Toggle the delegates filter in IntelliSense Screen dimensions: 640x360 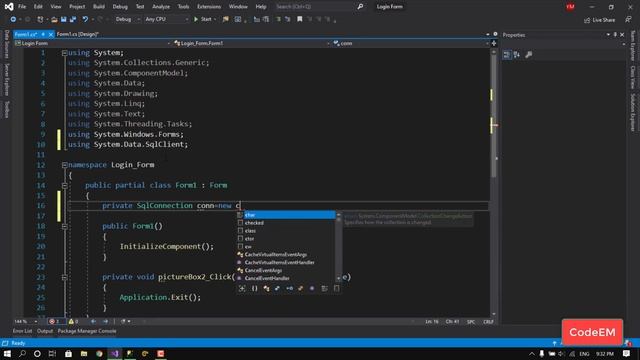tap(312, 289)
